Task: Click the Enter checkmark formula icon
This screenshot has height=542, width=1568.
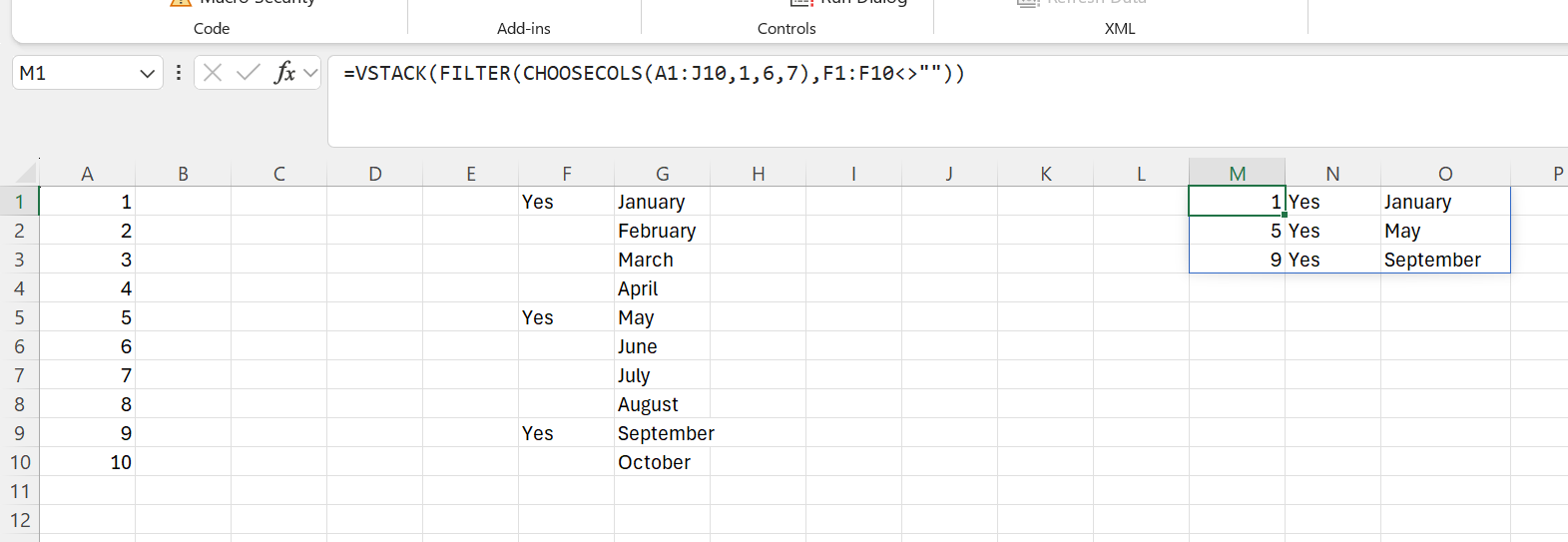Action: (x=249, y=73)
